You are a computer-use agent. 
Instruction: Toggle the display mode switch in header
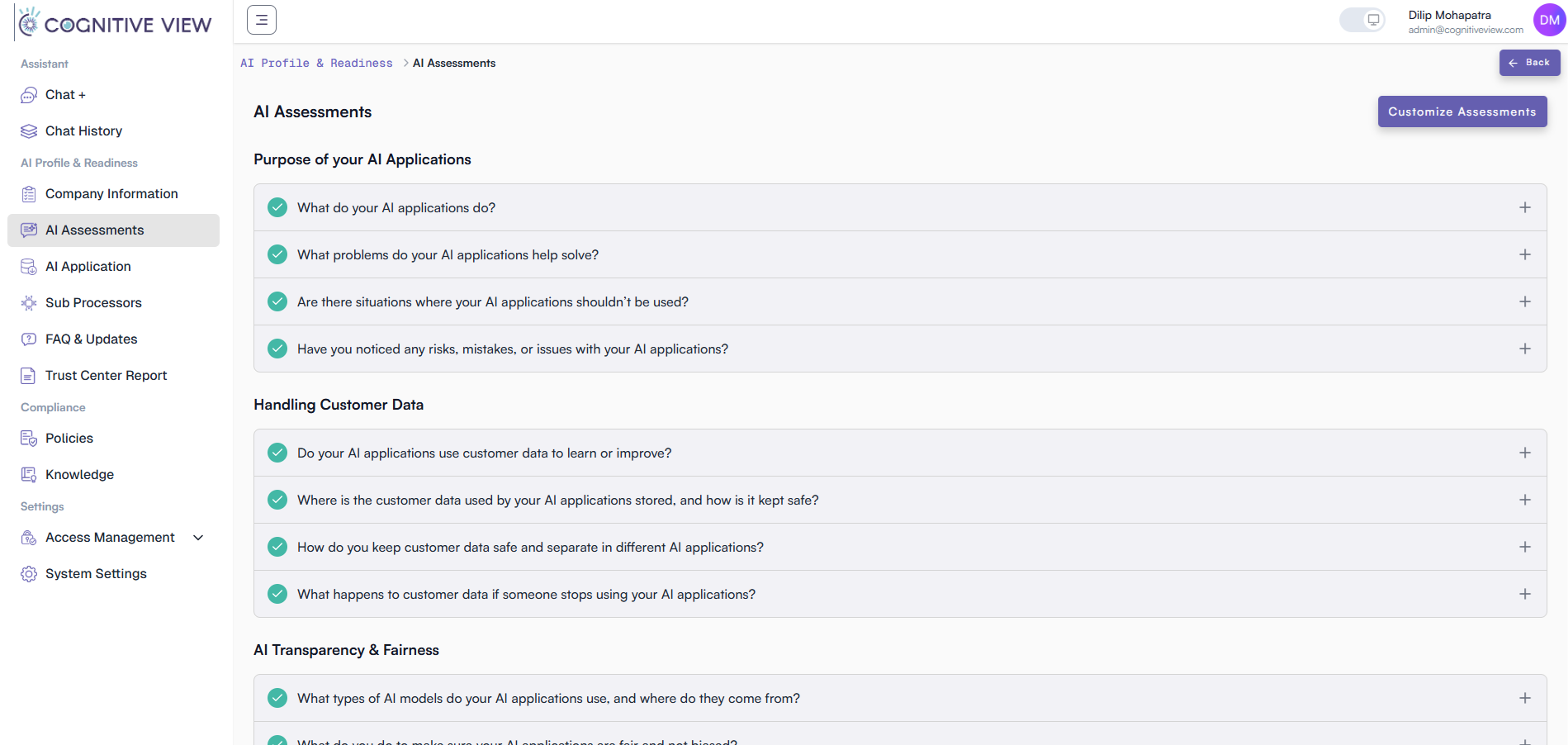pyautogui.click(x=1362, y=20)
